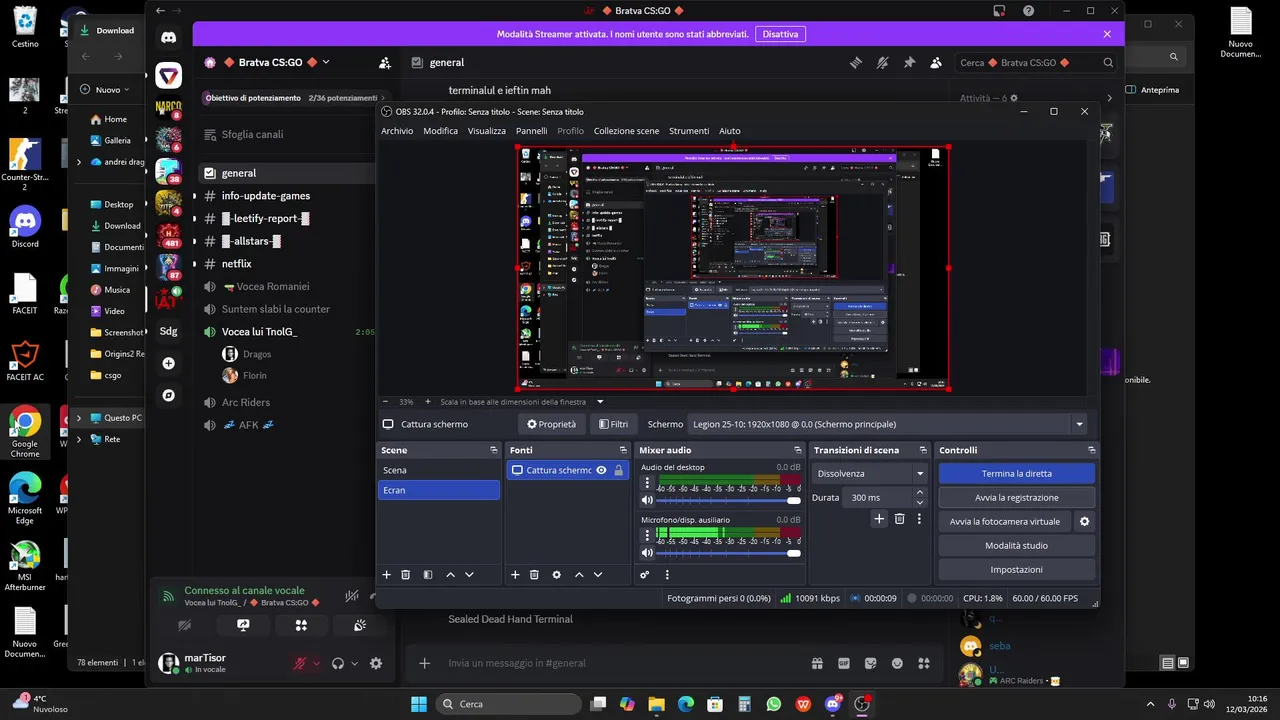Open emoji picker in Discord message bar
The image size is (1280, 720).
click(x=897, y=663)
